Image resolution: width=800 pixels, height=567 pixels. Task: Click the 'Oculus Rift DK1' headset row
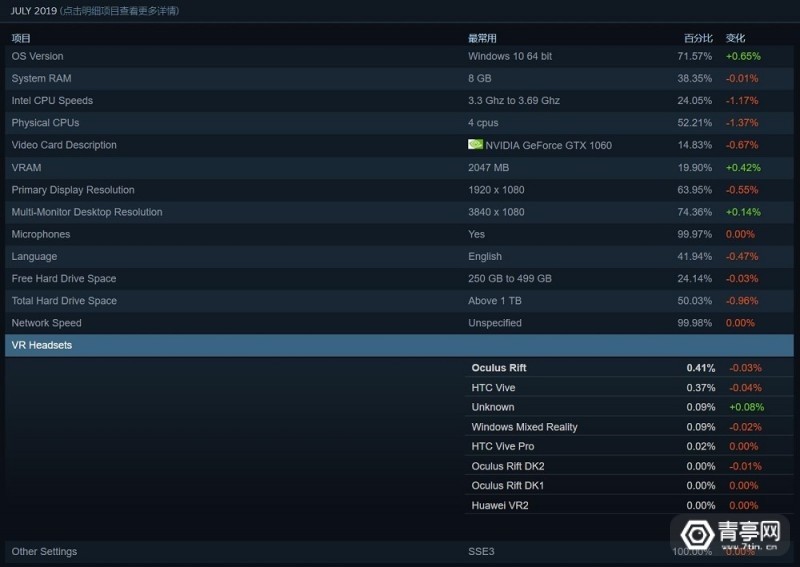point(629,486)
